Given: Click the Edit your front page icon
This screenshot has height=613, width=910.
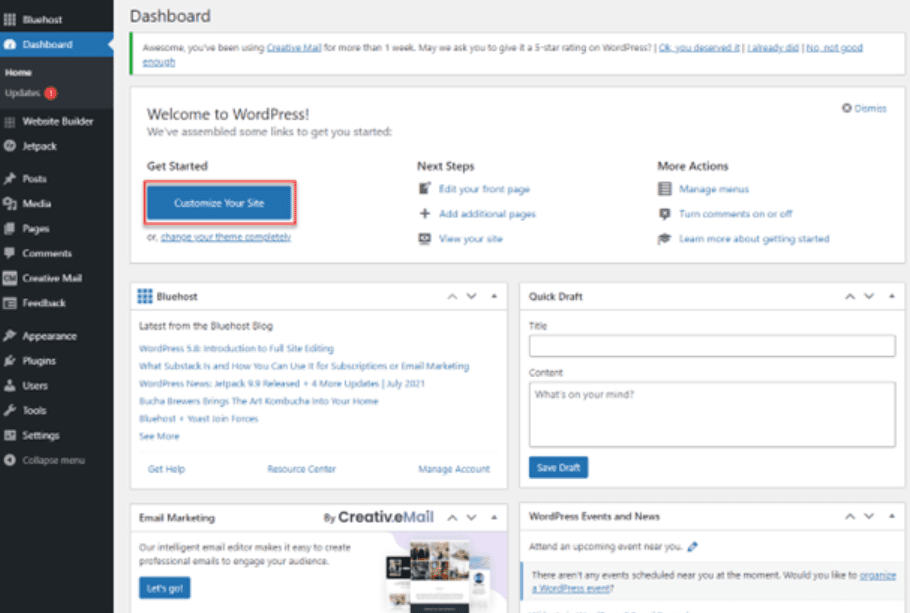Looking at the screenshot, I should (x=425, y=189).
